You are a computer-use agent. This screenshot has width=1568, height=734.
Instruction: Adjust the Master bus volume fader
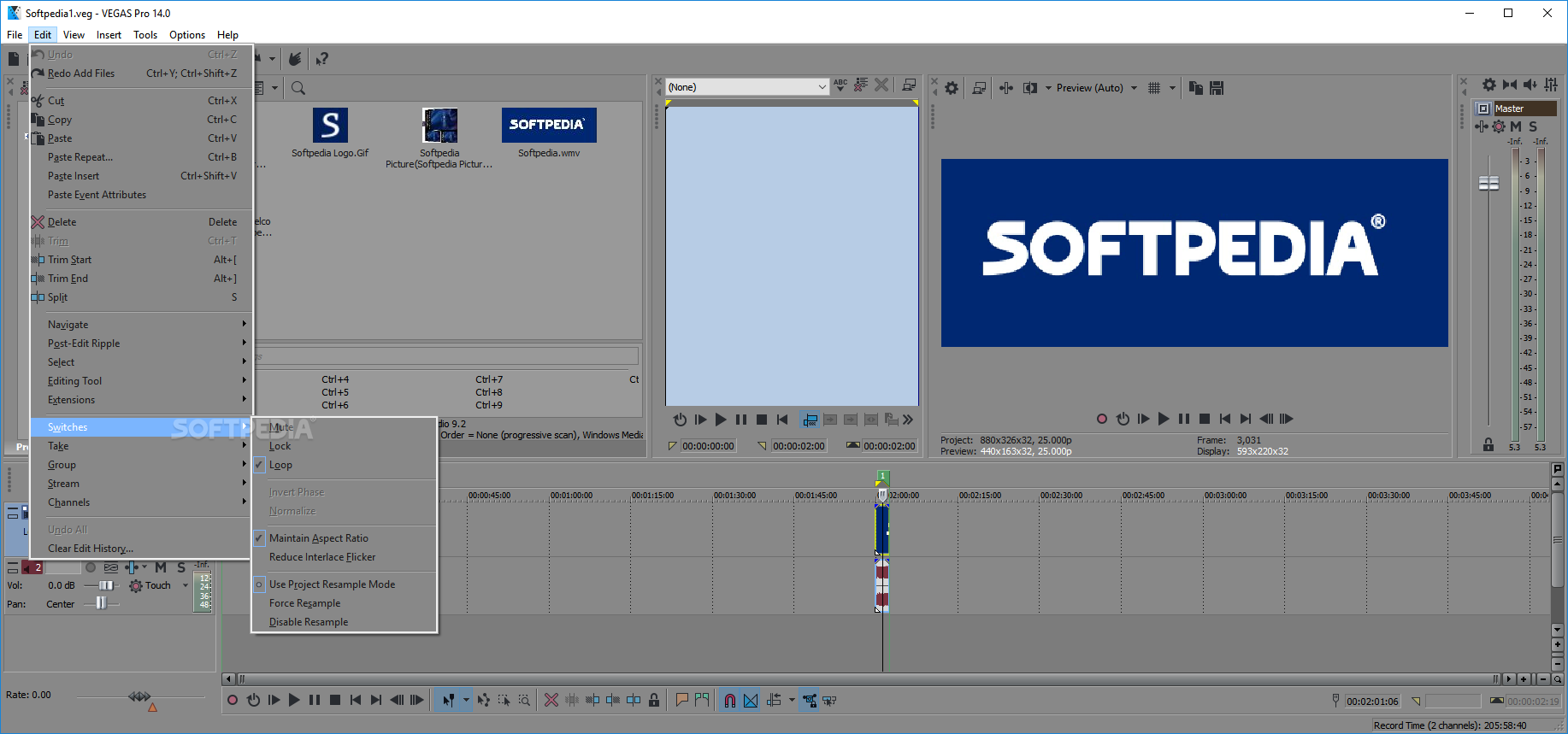point(1488,184)
